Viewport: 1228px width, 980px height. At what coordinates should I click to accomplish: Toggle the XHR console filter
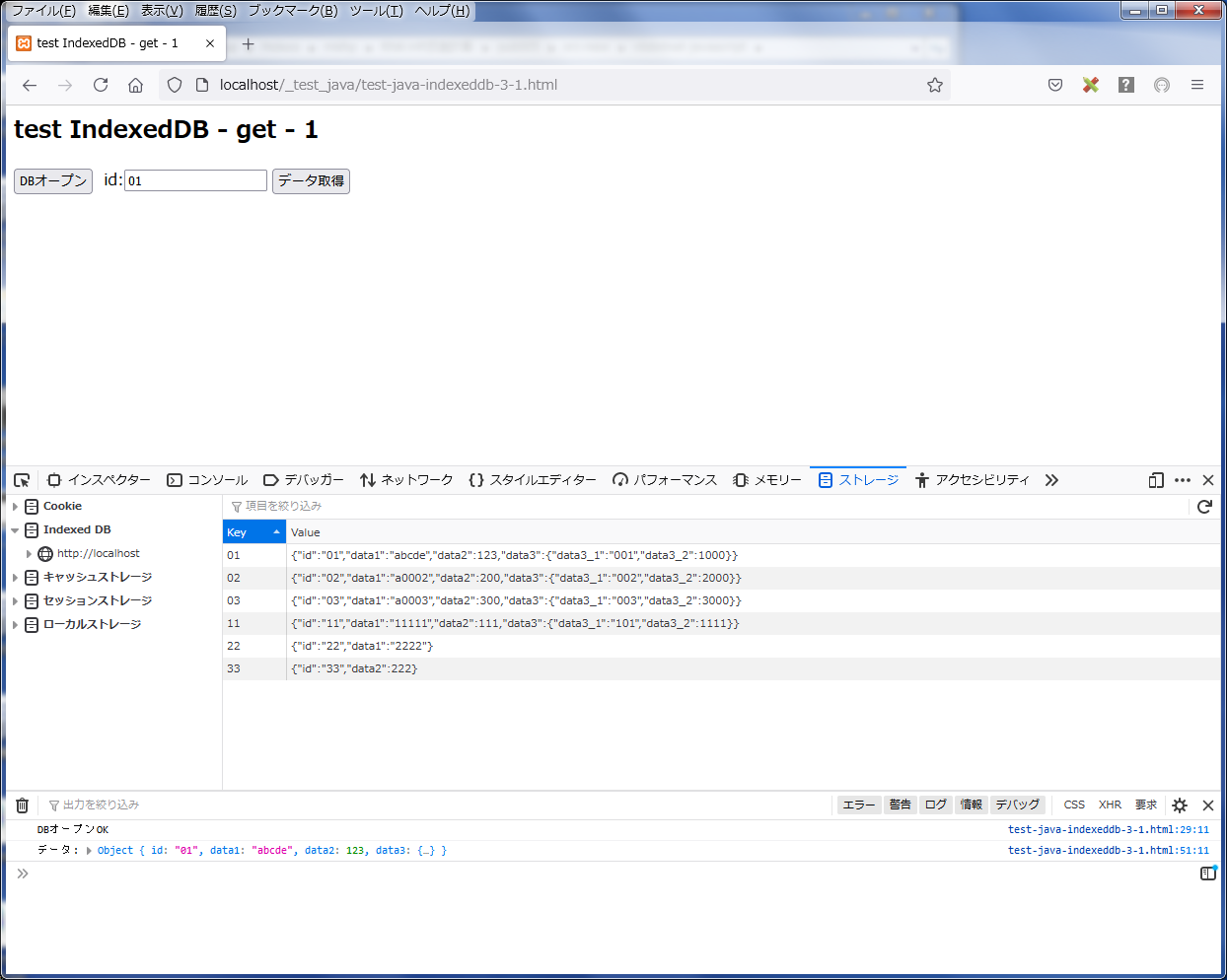pos(1110,805)
